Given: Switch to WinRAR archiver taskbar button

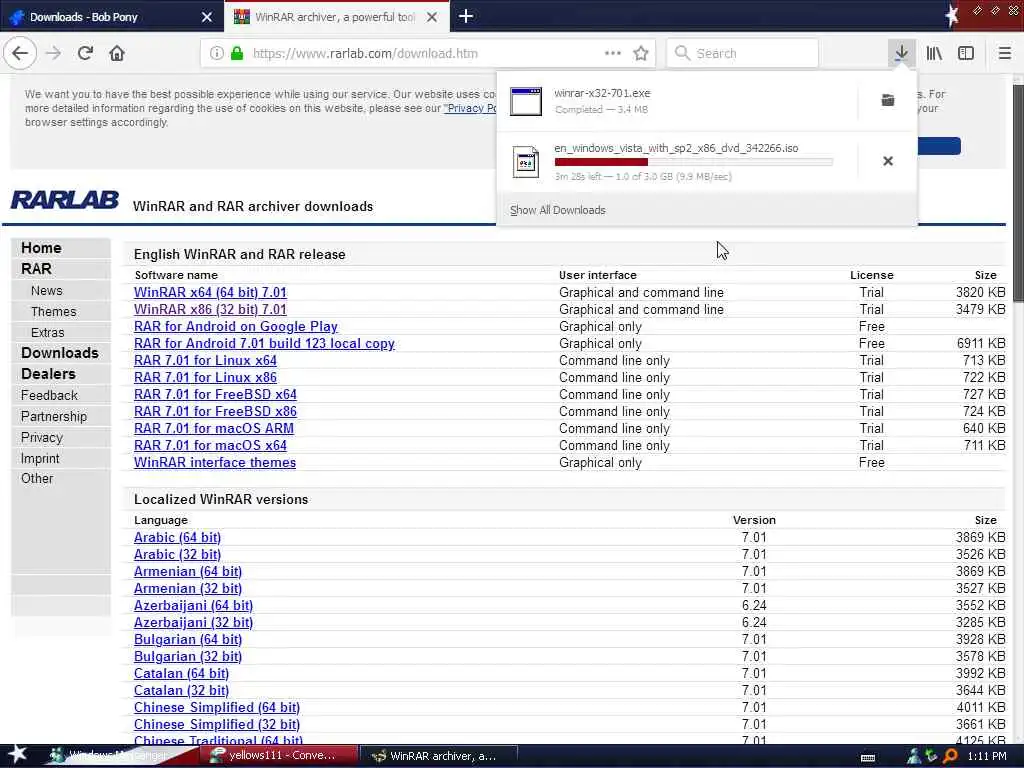Looking at the screenshot, I should 440,756.
